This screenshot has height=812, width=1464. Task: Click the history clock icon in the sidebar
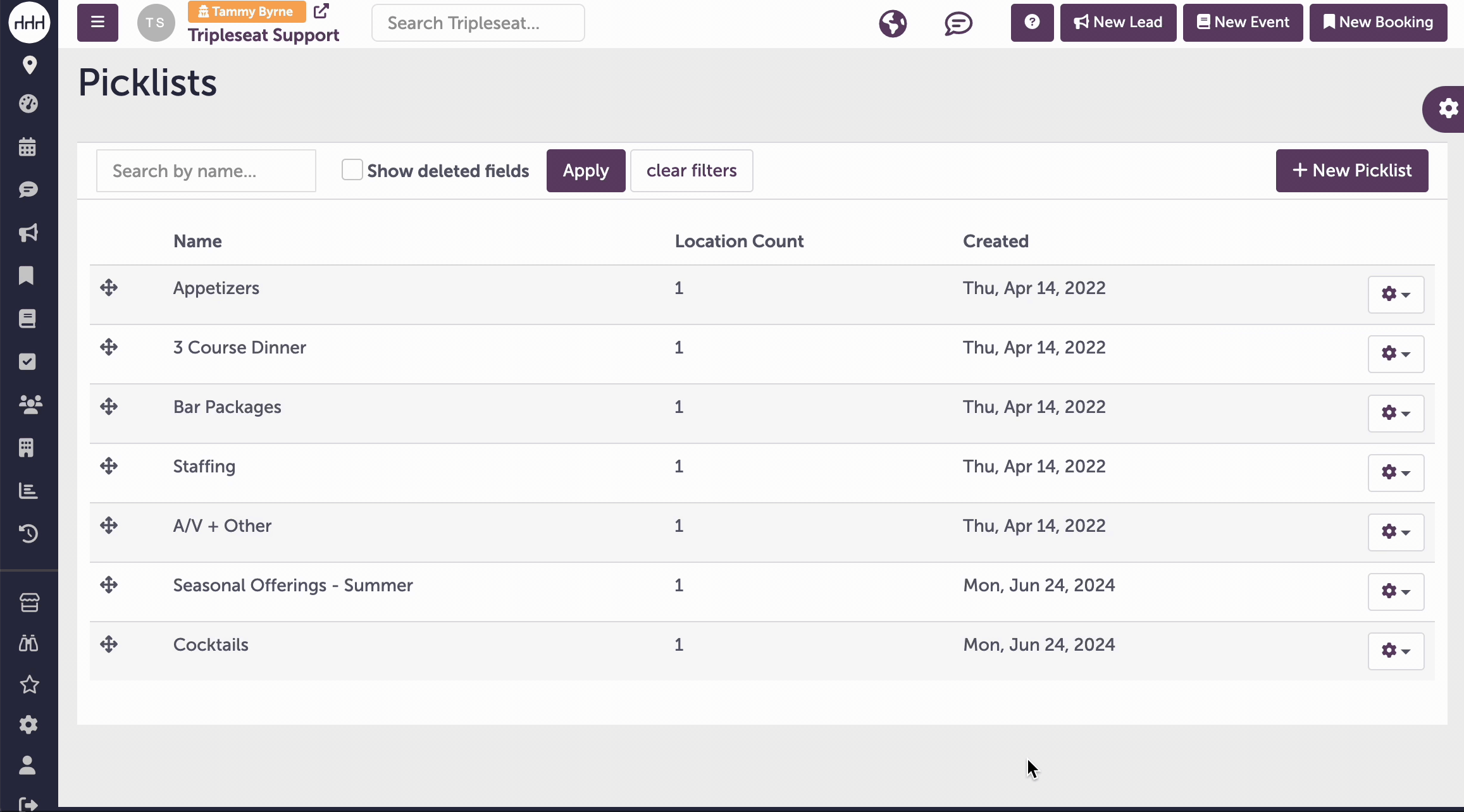click(28, 534)
